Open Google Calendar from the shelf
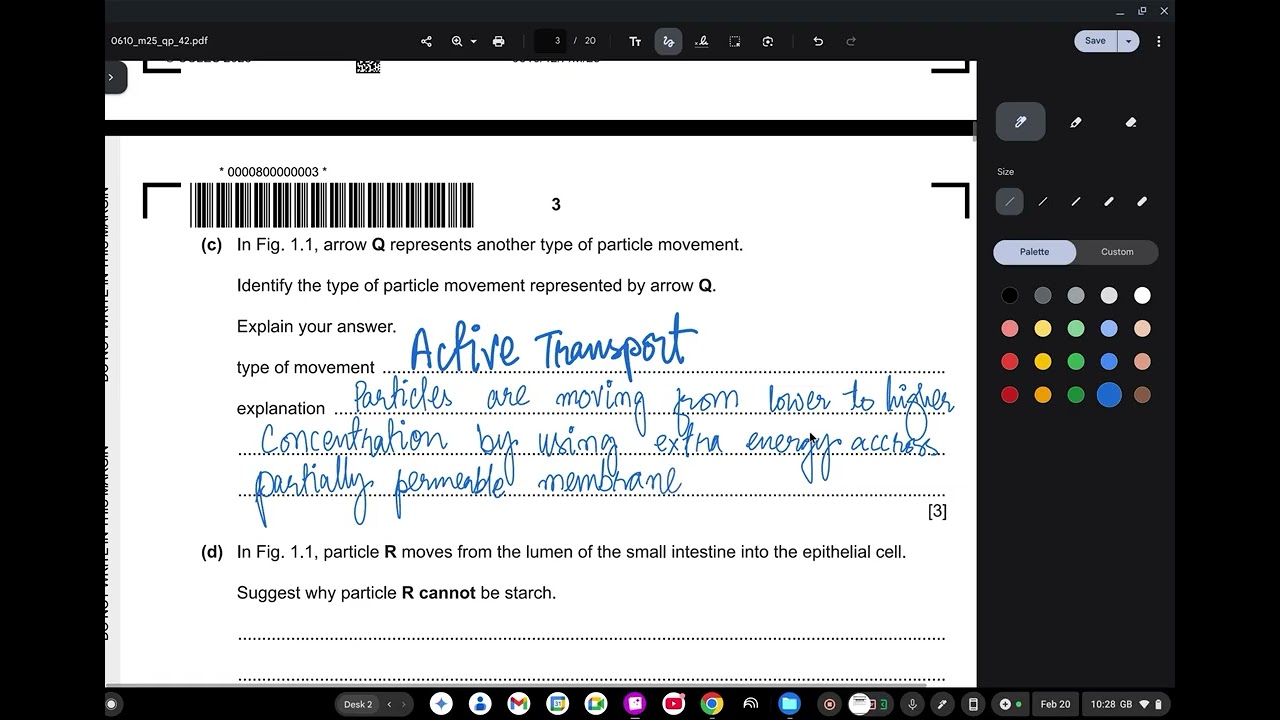The width and height of the screenshot is (1280, 720). pyautogui.click(x=557, y=704)
